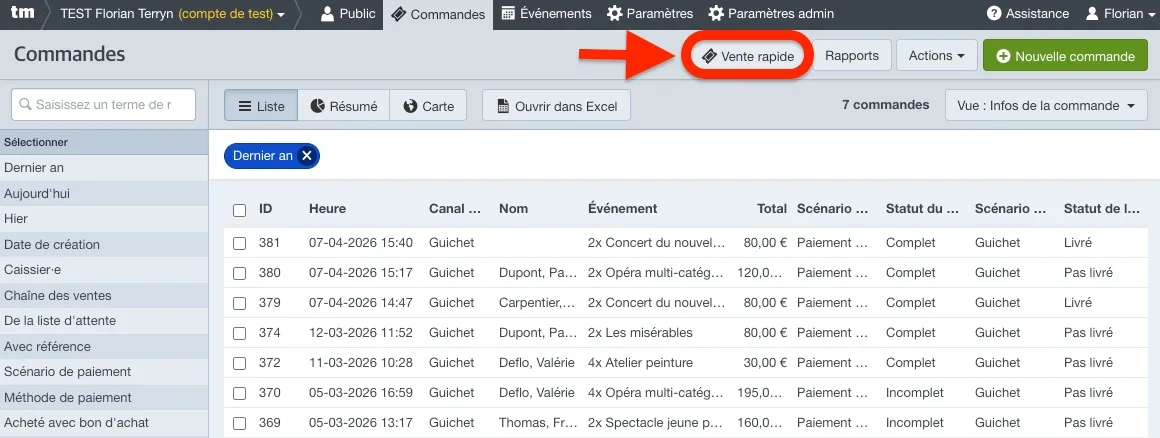The width and height of the screenshot is (1160, 438).
Task: Click the Paramètres admin gear icon
Action: click(x=715, y=14)
